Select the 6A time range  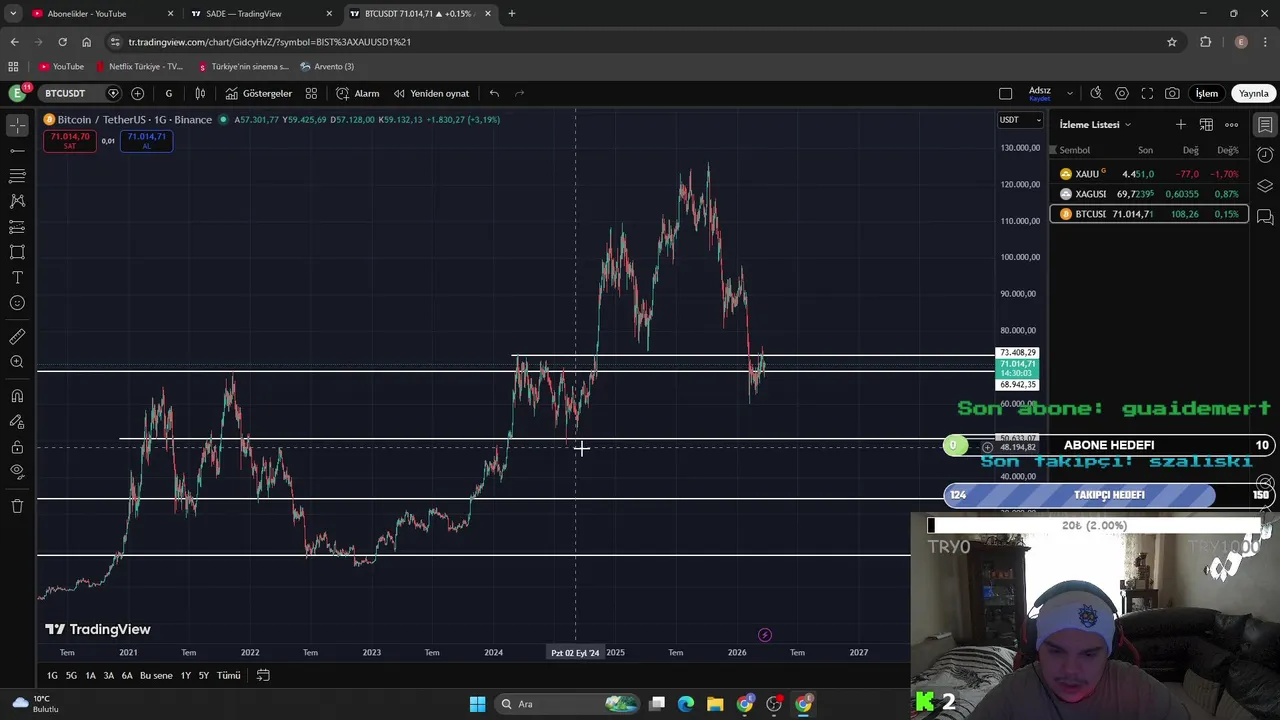coord(127,676)
